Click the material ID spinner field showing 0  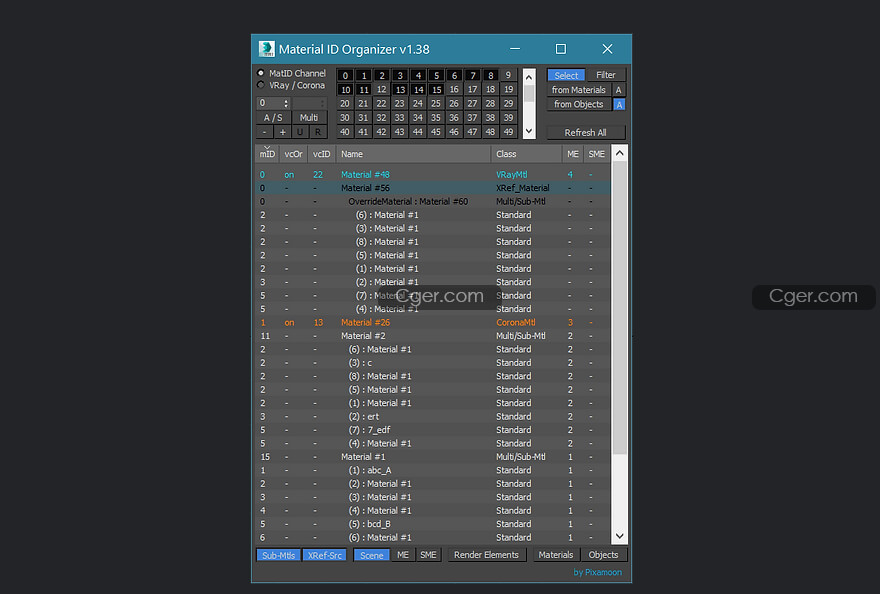pos(273,103)
